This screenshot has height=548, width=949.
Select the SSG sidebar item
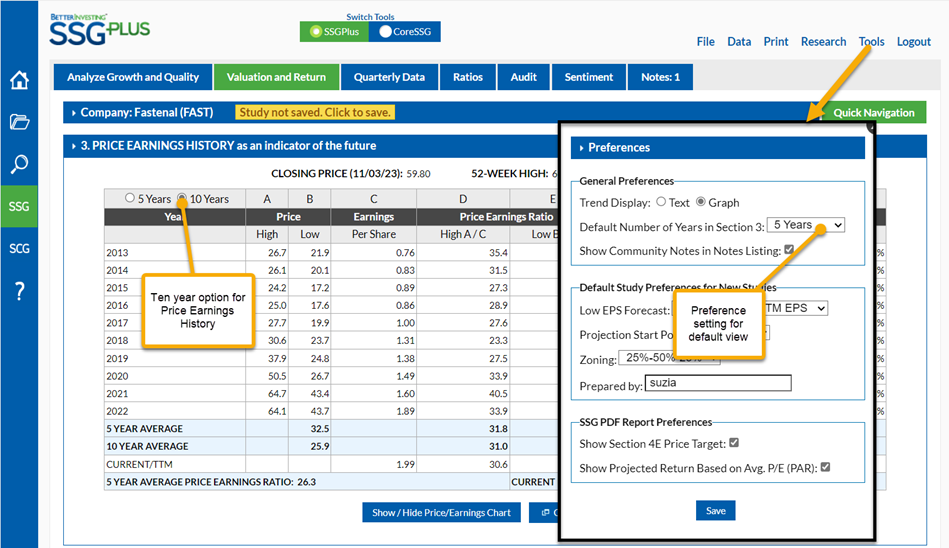point(19,206)
